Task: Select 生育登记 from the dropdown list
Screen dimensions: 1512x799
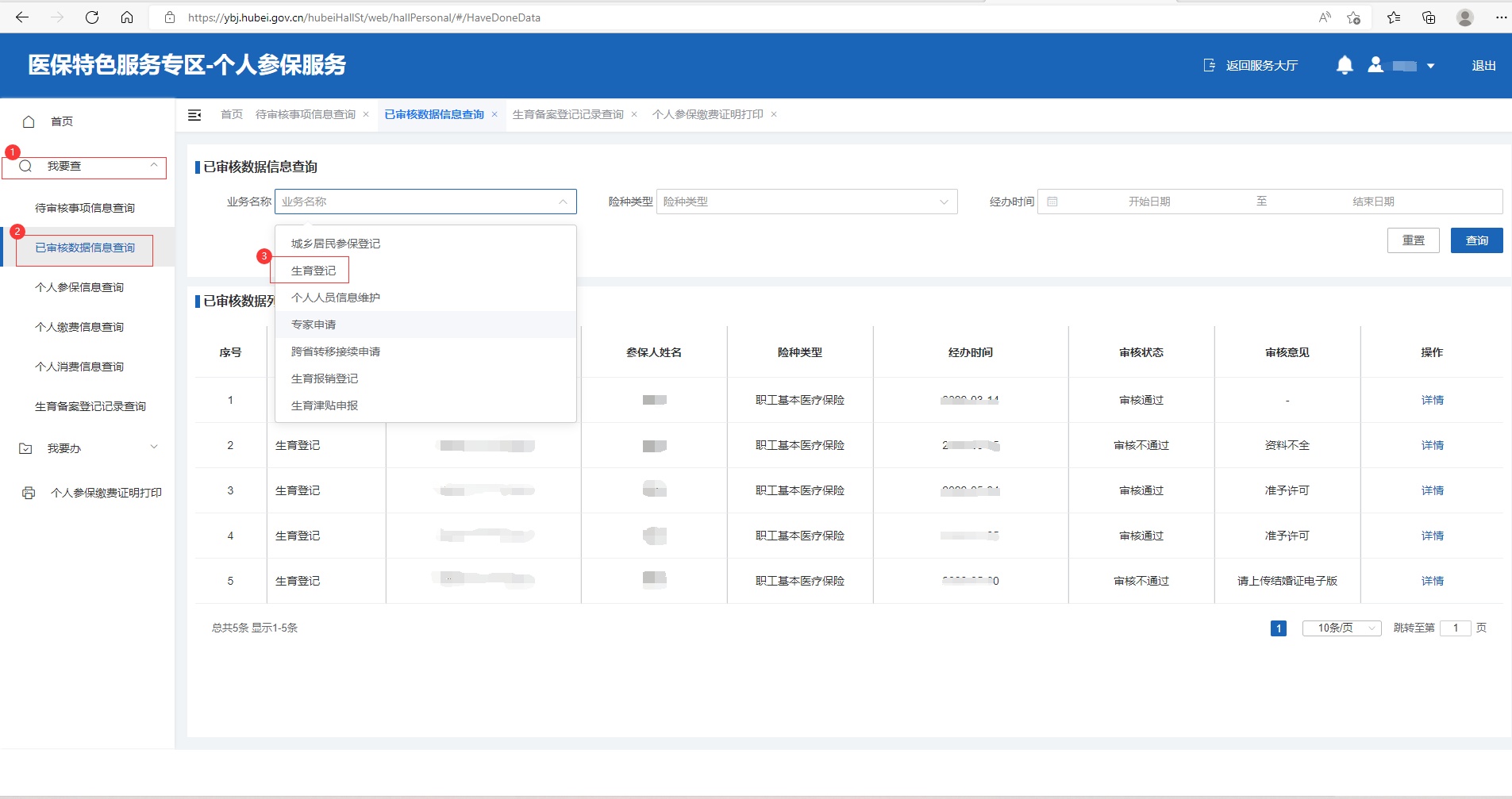Action: click(x=314, y=271)
